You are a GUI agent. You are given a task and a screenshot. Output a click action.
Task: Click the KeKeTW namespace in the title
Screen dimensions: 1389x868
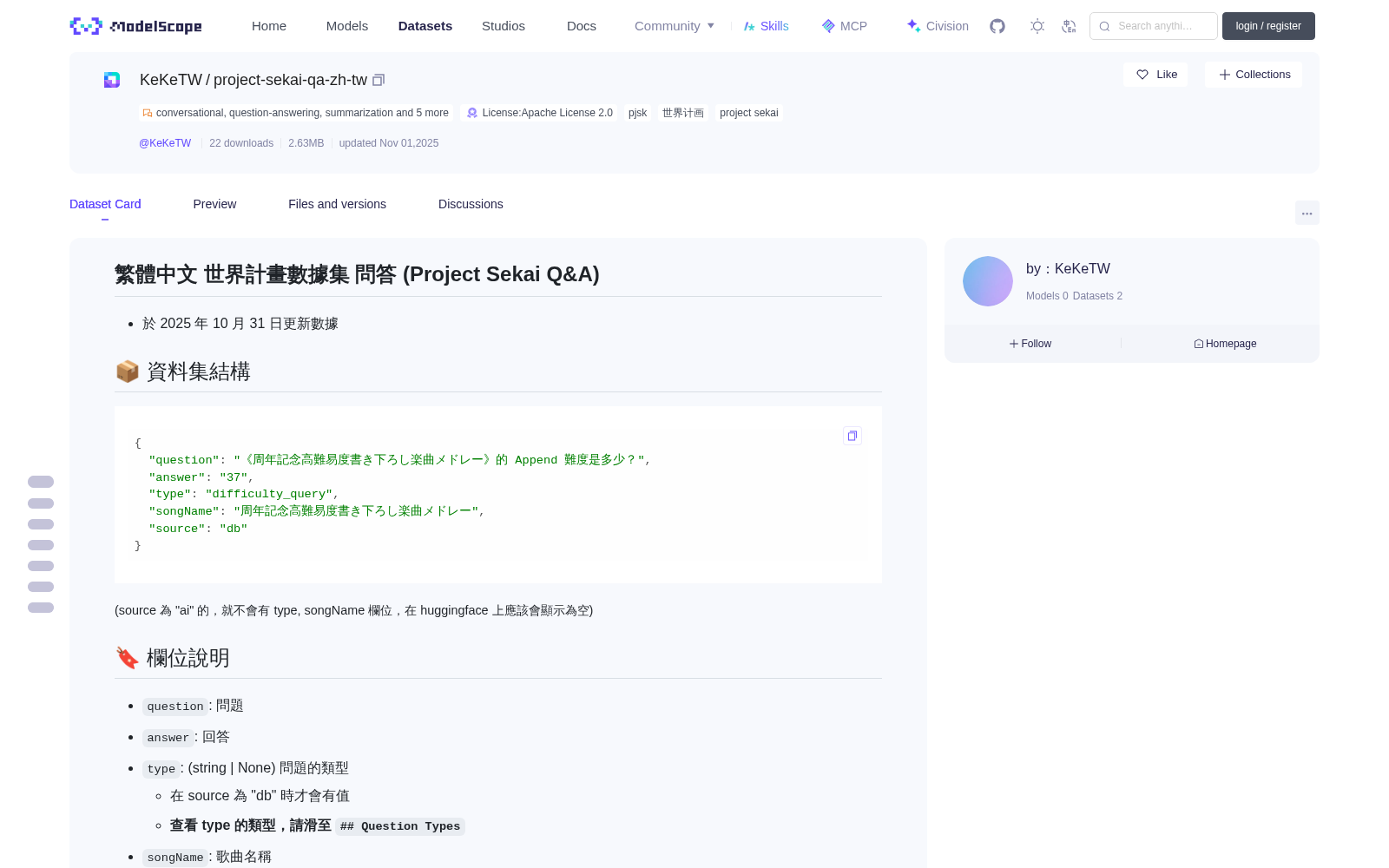click(171, 80)
